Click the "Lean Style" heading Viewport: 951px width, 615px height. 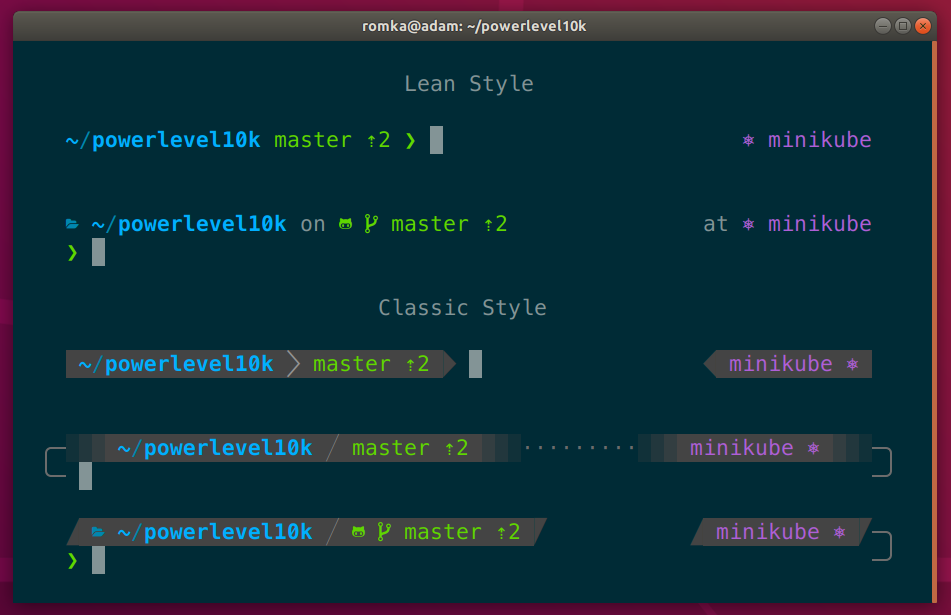coord(468,84)
